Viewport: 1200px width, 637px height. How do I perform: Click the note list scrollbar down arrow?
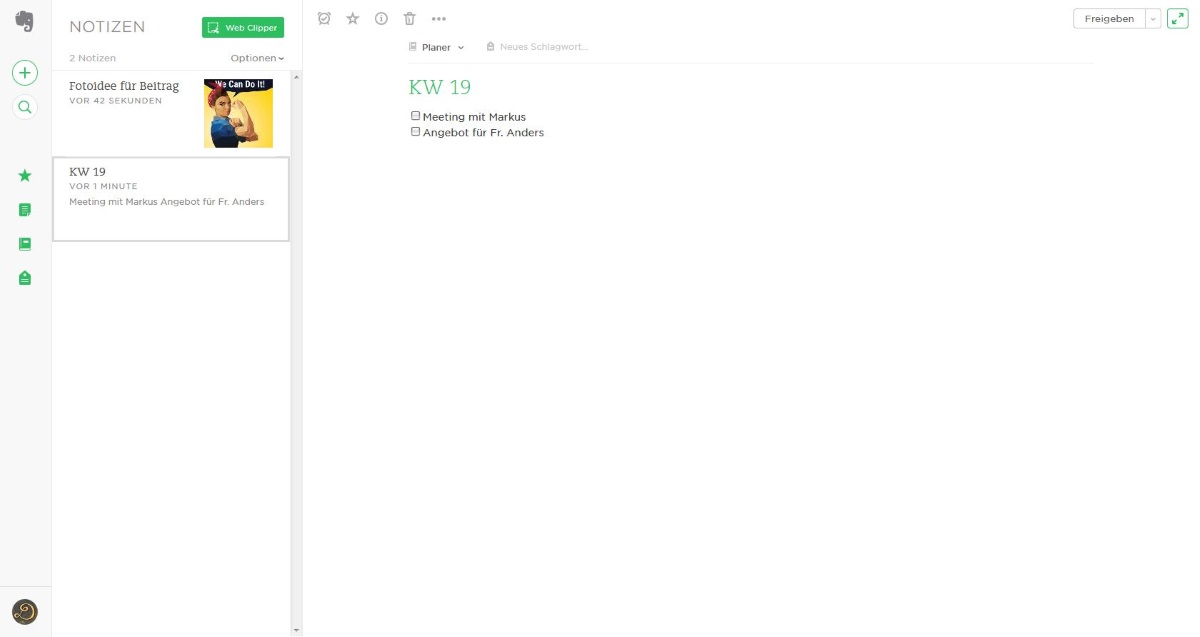(x=296, y=630)
